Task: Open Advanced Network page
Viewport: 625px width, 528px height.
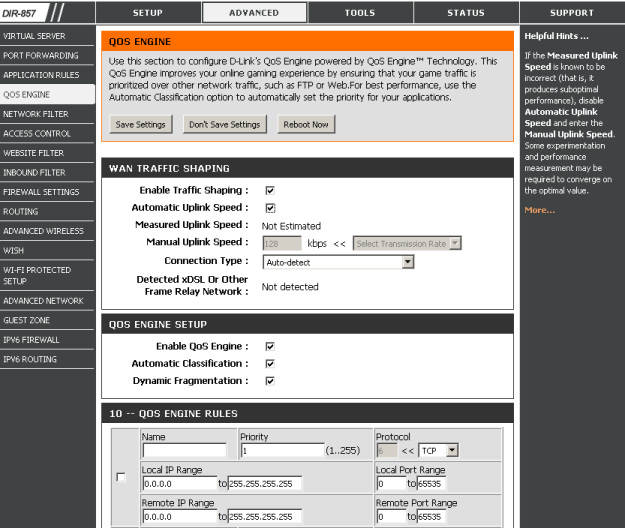Action: point(47,301)
